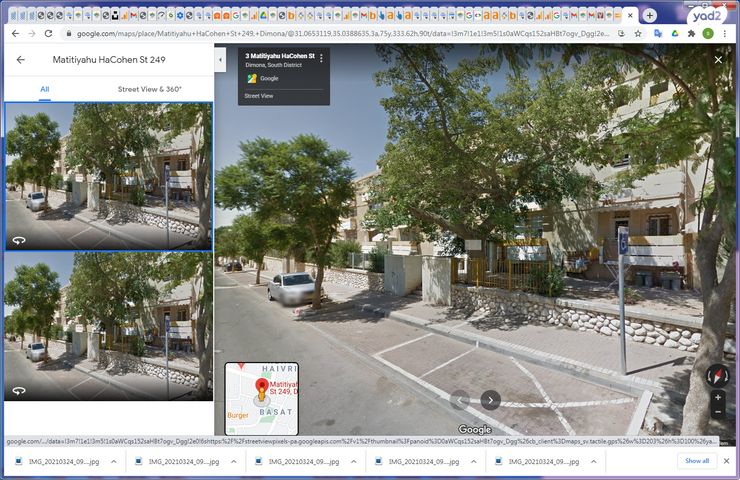Open a new browser tab
This screenshot has width=740, height=480.
point(650,15)
